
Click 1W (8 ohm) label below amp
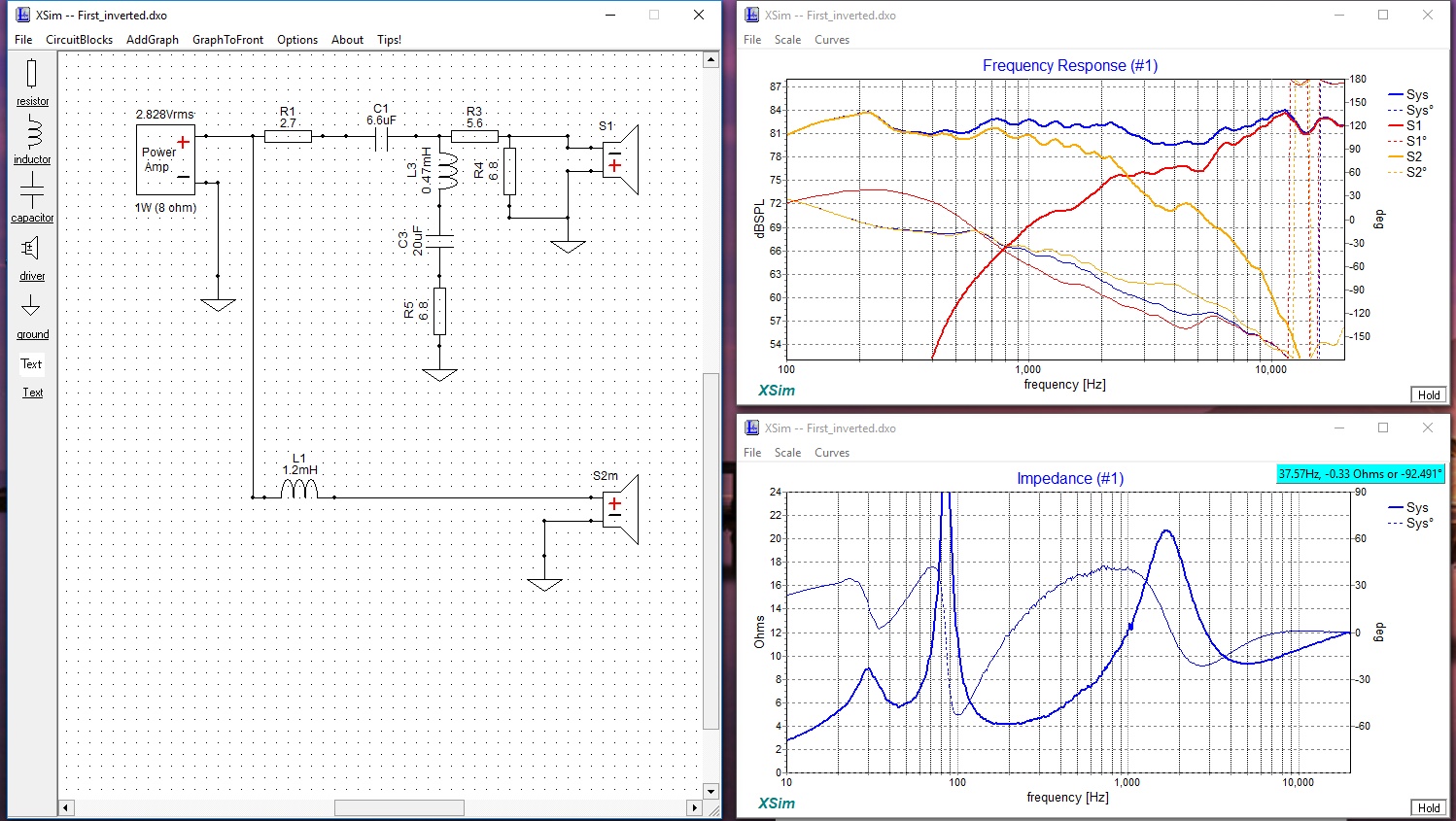[165, 208]
